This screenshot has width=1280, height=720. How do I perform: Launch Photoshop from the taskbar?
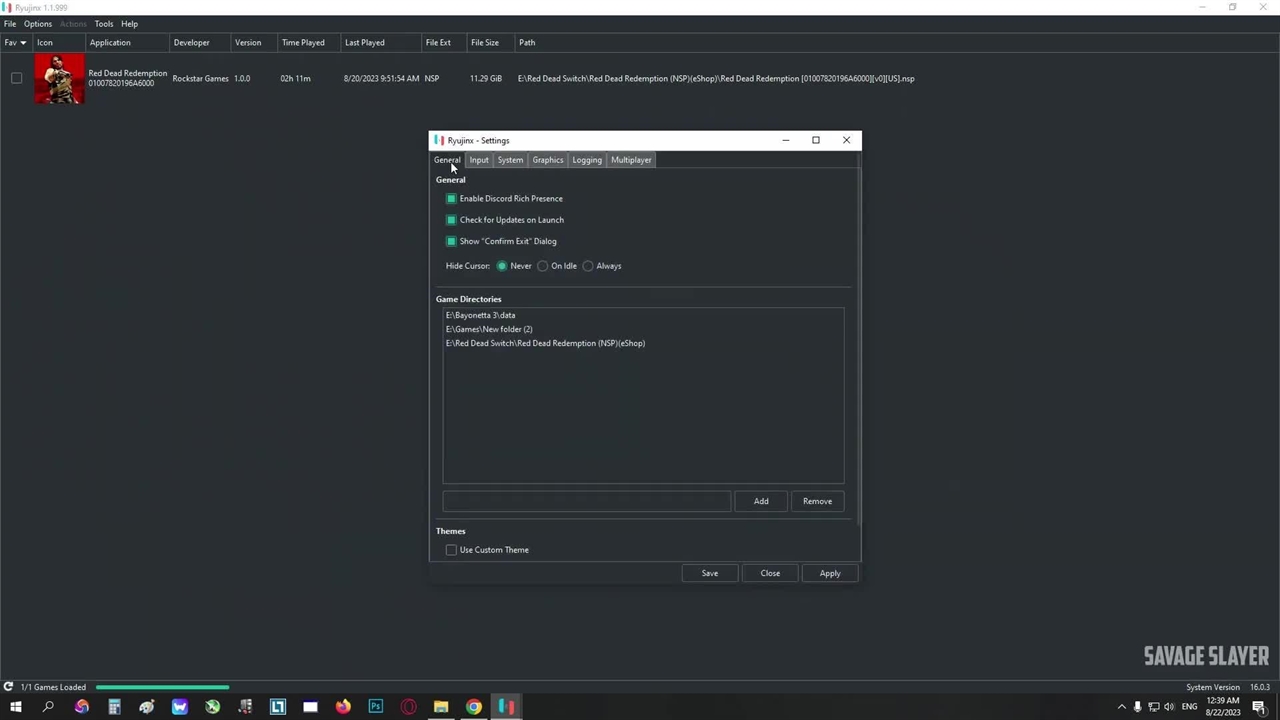[376, 707]
